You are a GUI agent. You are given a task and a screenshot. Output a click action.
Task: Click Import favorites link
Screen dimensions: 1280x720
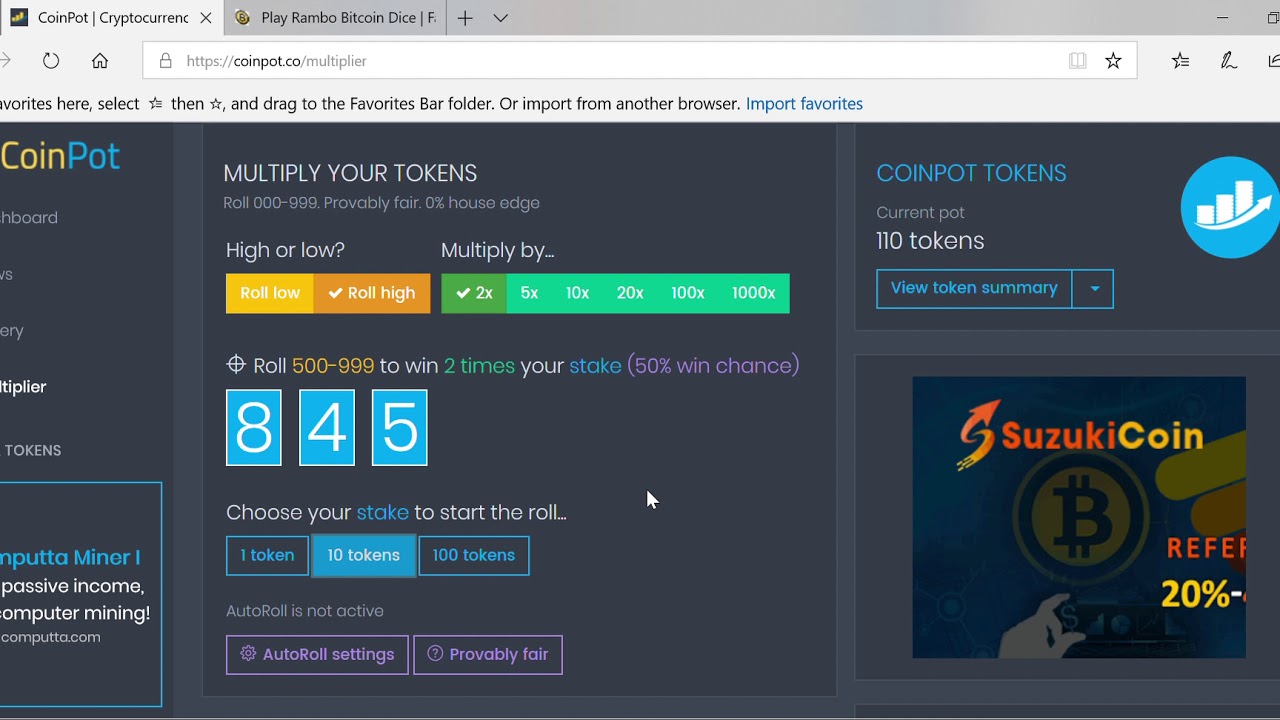[804, 104]
